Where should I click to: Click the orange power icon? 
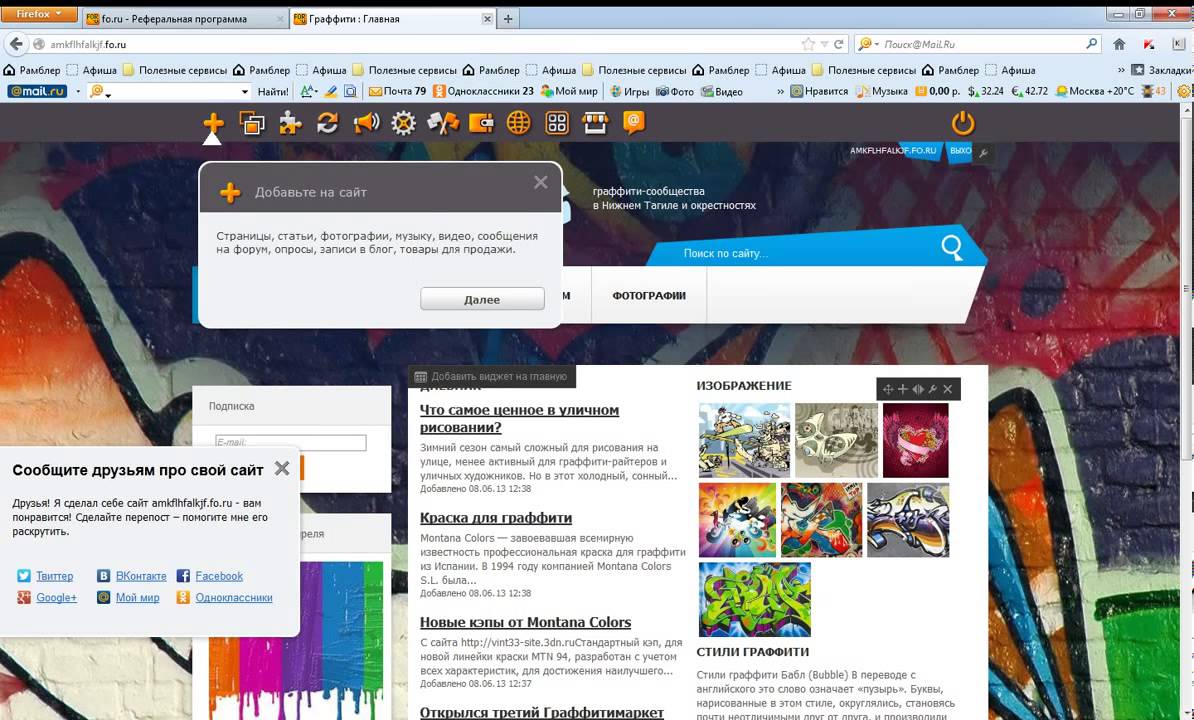[963, 123]
